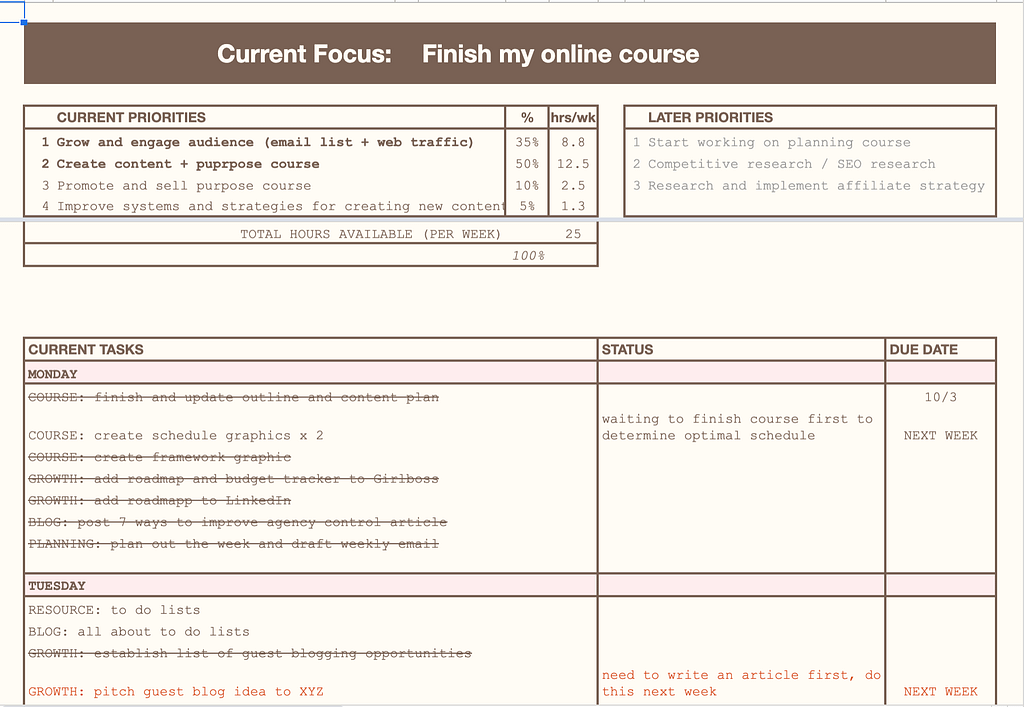Click the italic 100% total cell

tap(528, 256)
